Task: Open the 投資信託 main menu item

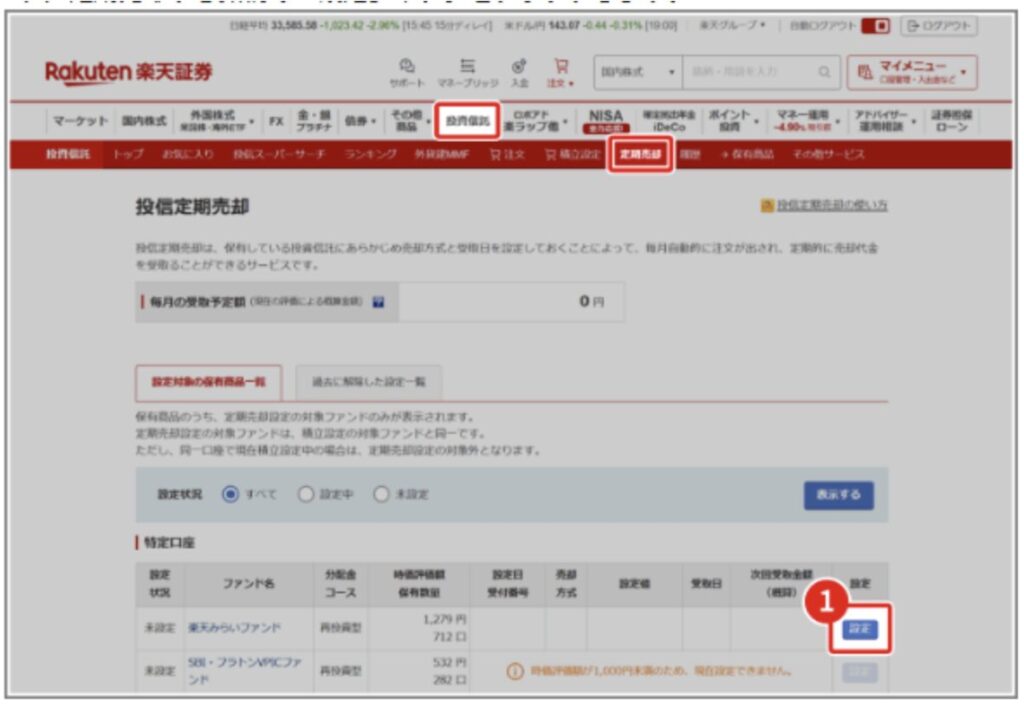Action: click(x=467, y=121)
